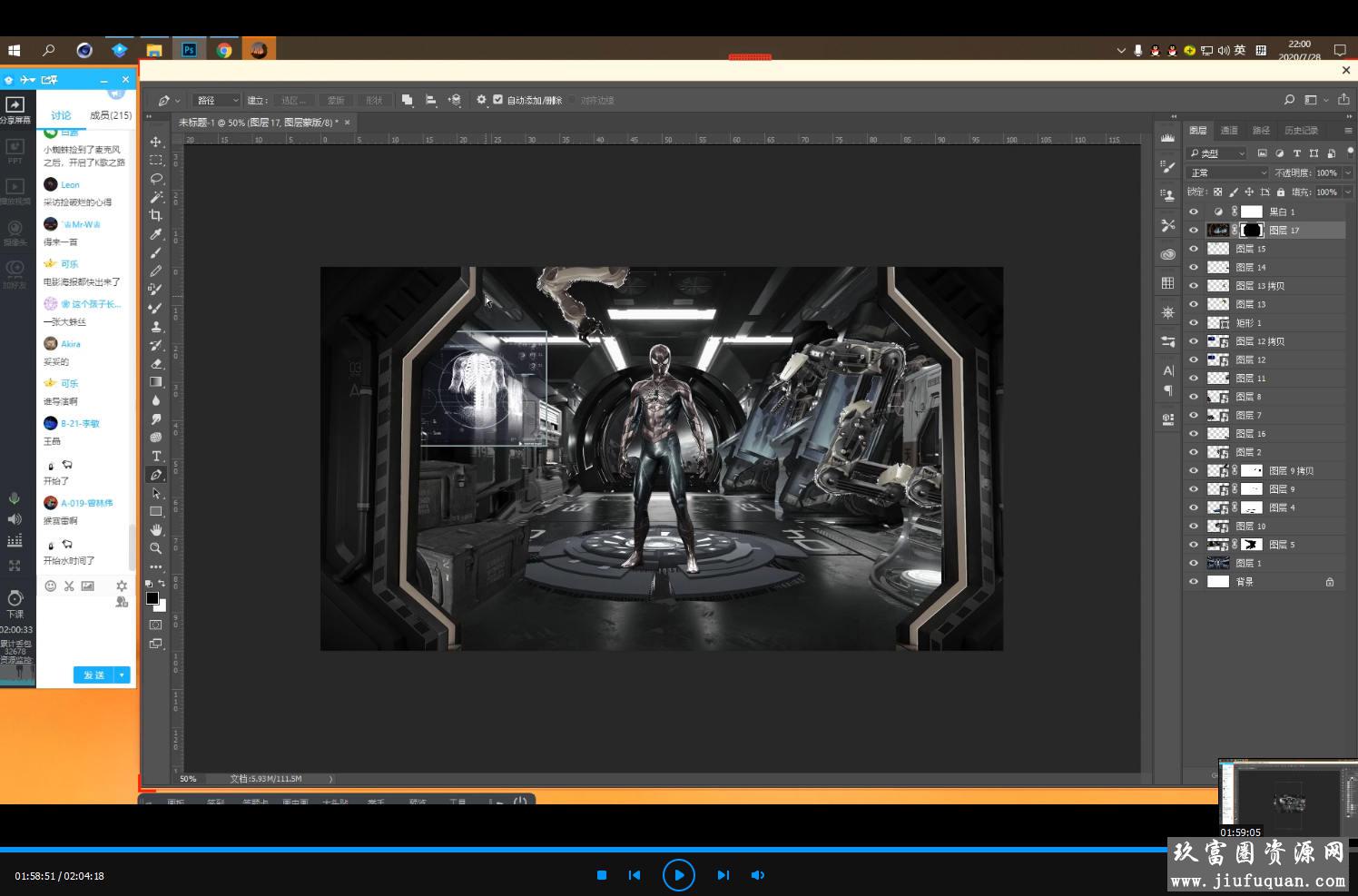
Task: Filter layers by pixel layer icon
Action: coord(1262,153)
